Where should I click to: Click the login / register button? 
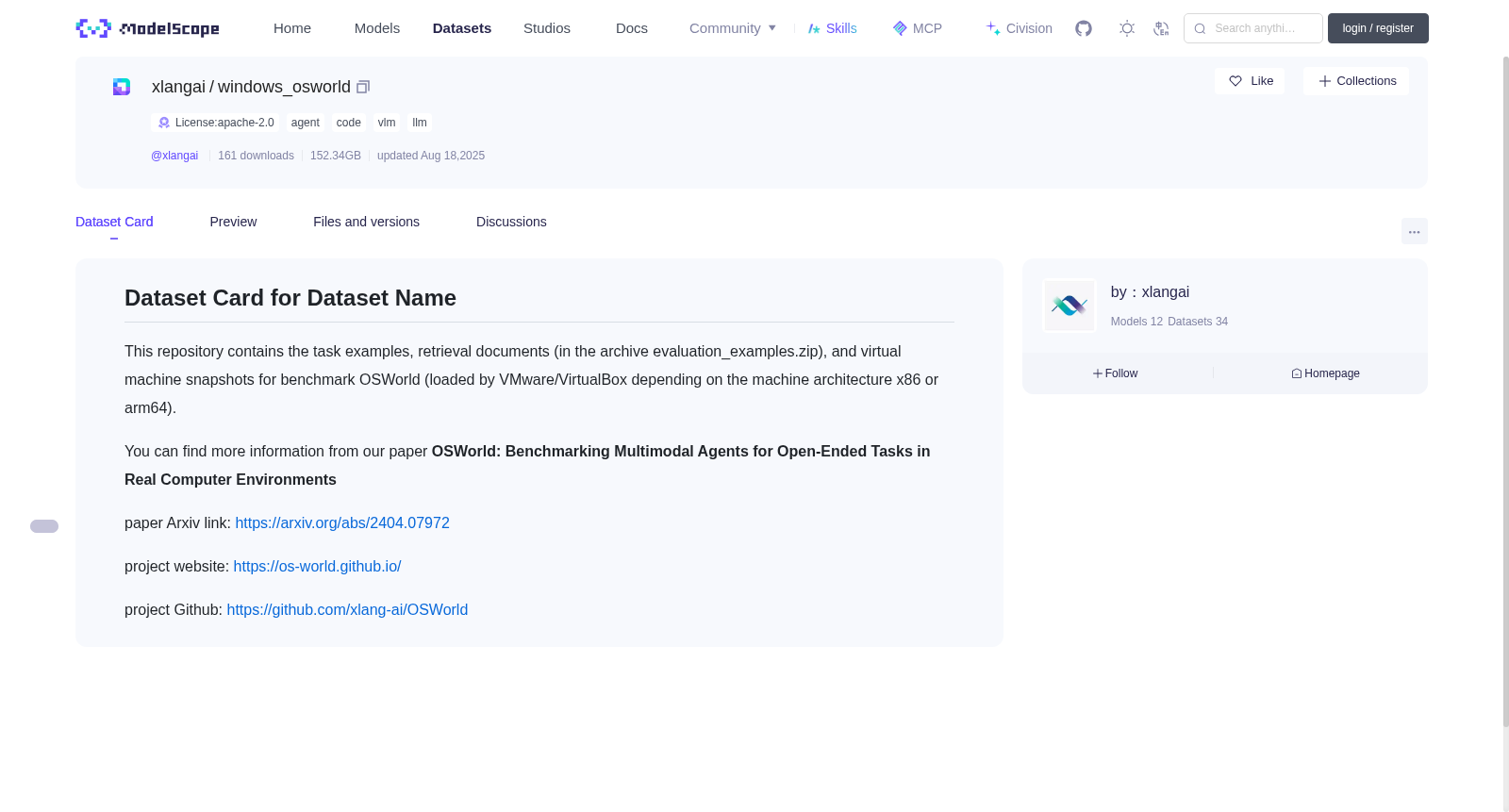[1378, 28]
